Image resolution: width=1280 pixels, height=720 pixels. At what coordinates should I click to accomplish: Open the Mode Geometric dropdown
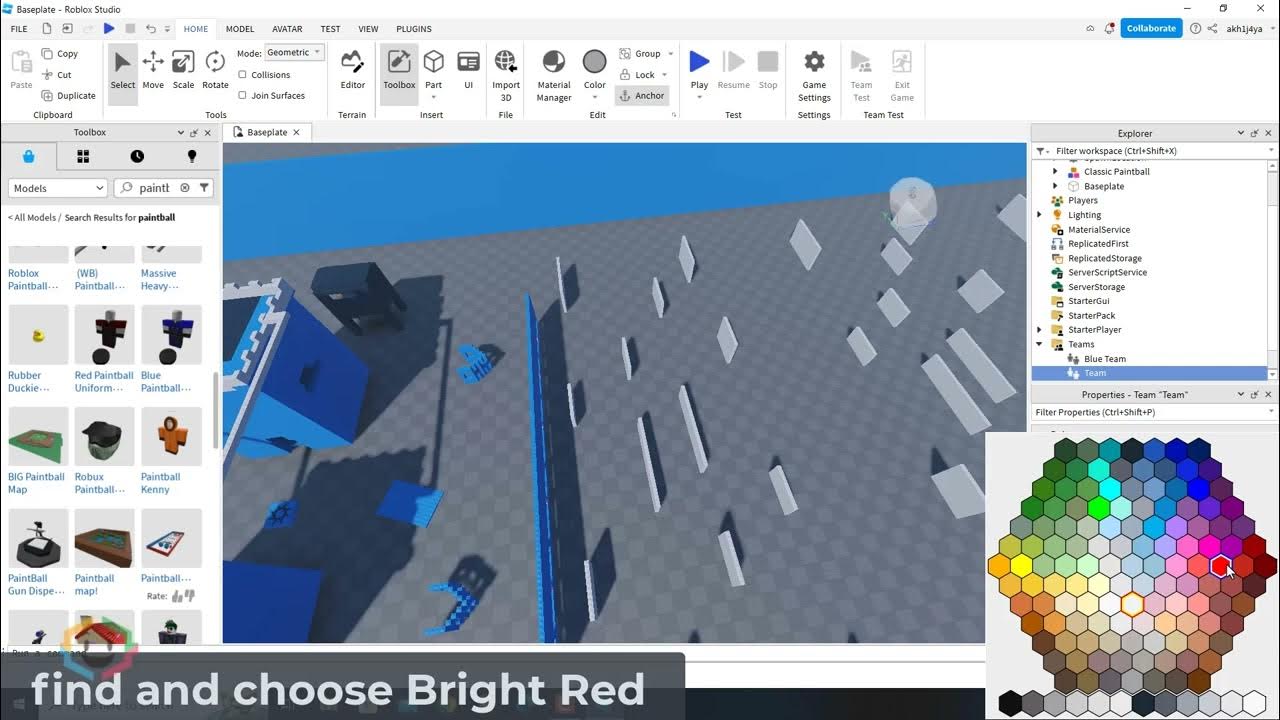(x=293, y=53)
